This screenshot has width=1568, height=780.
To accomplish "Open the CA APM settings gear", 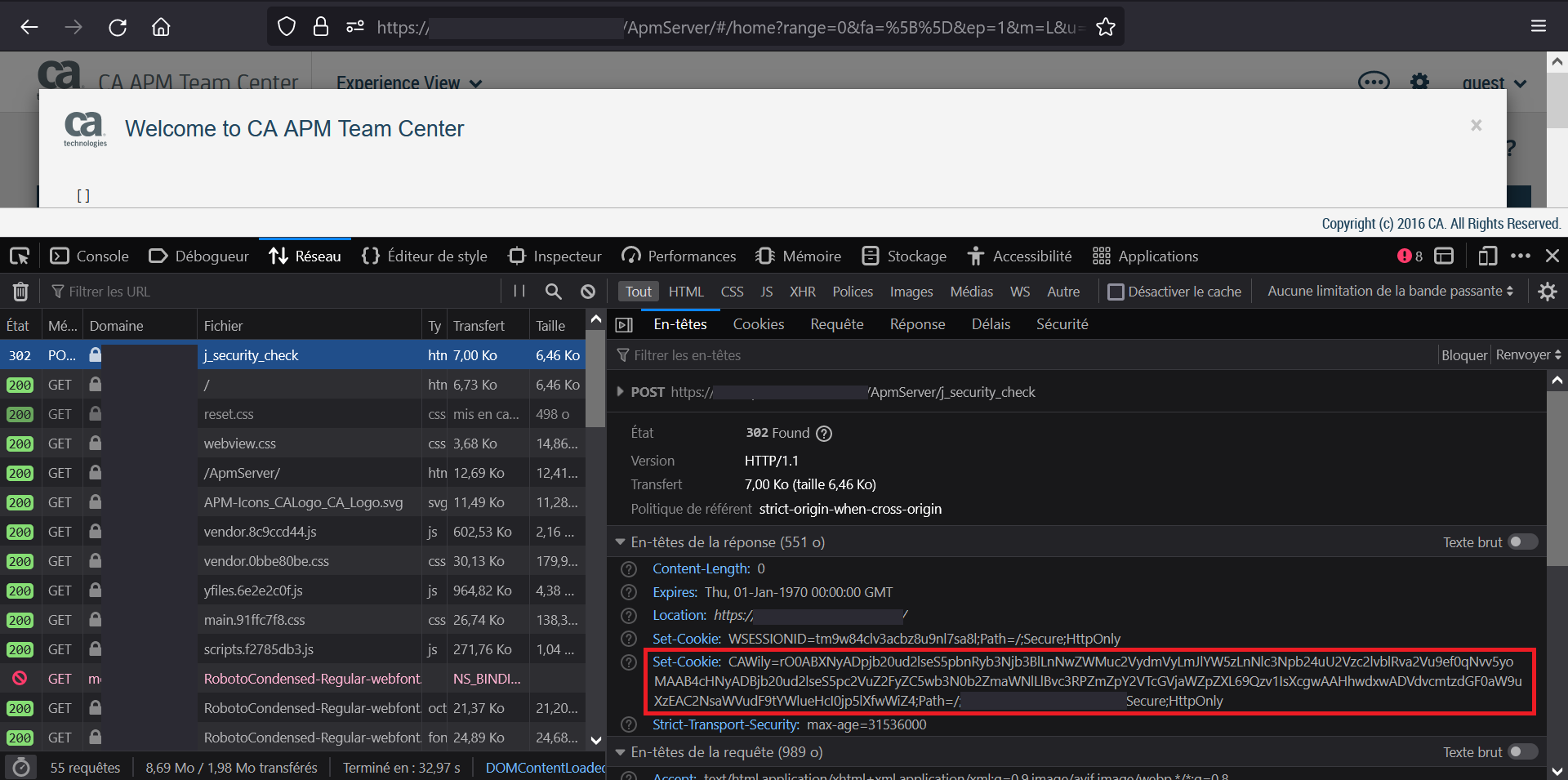I will 1420,82.
